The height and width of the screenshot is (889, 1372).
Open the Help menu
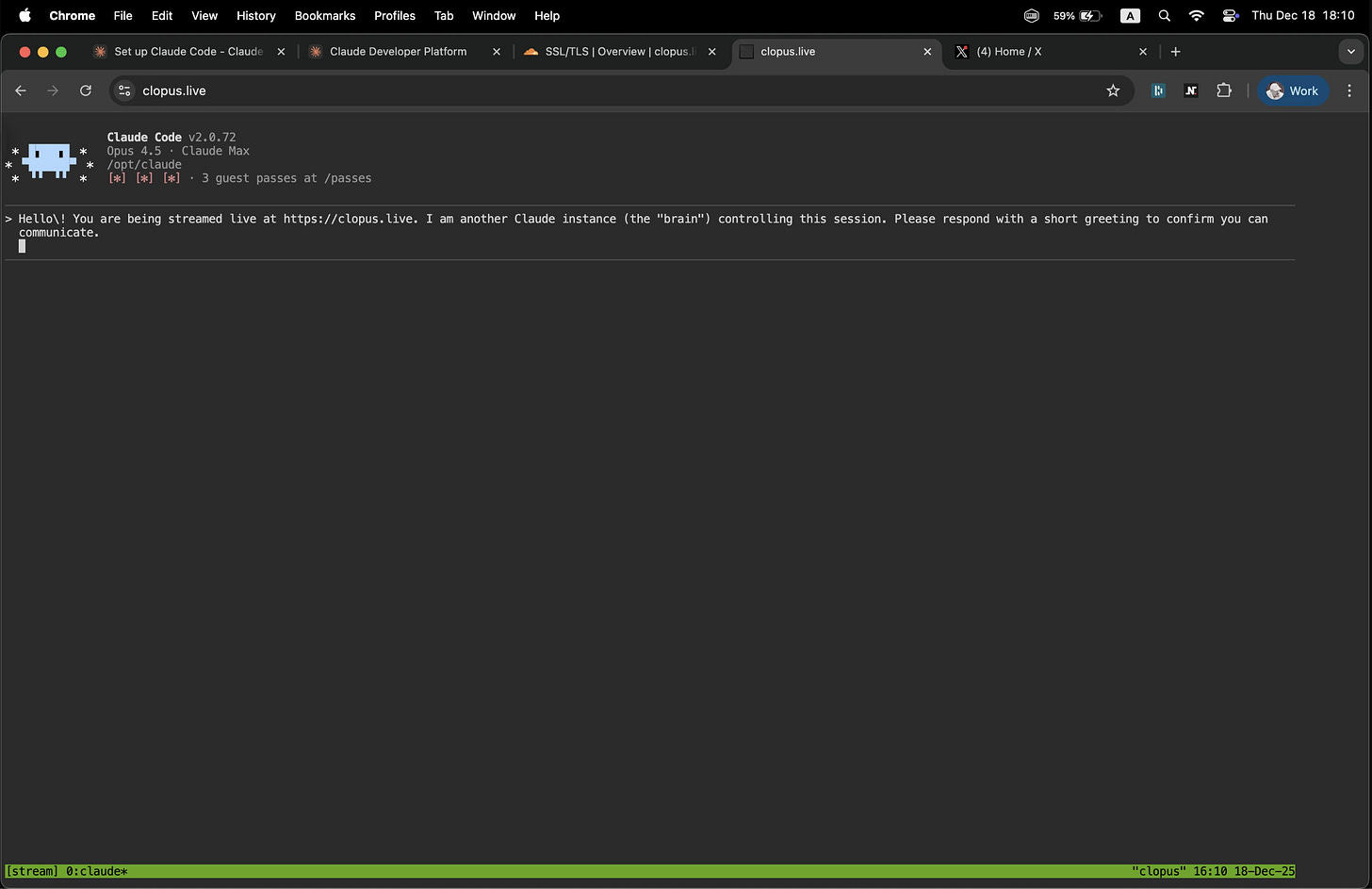click(x=547, y=15)
